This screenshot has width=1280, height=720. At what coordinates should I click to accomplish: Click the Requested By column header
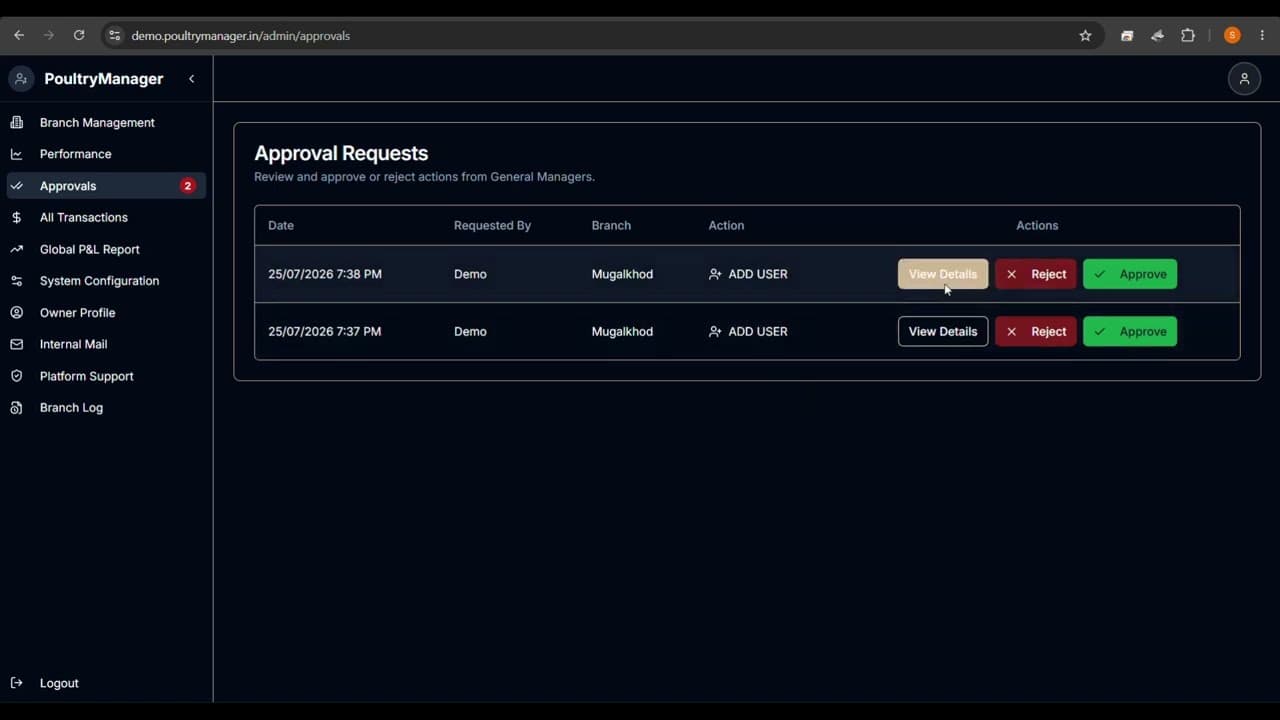(x=492, y=225)
